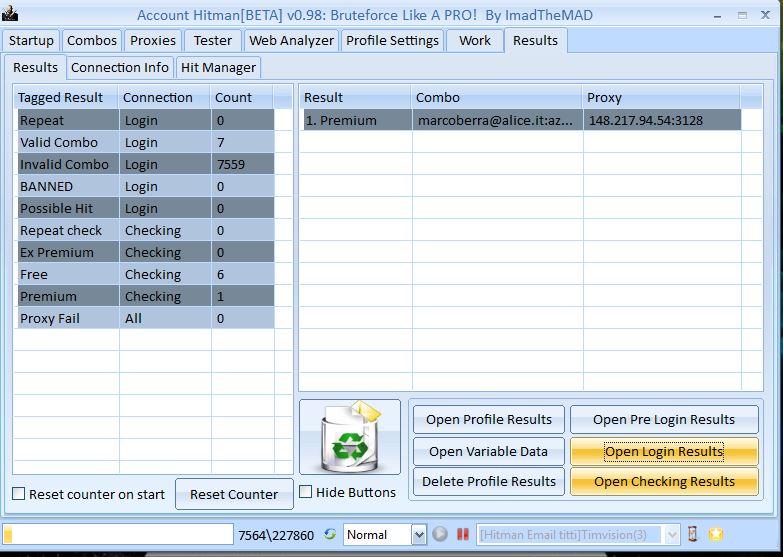Select the Proxy Fail row

[146, 318]
